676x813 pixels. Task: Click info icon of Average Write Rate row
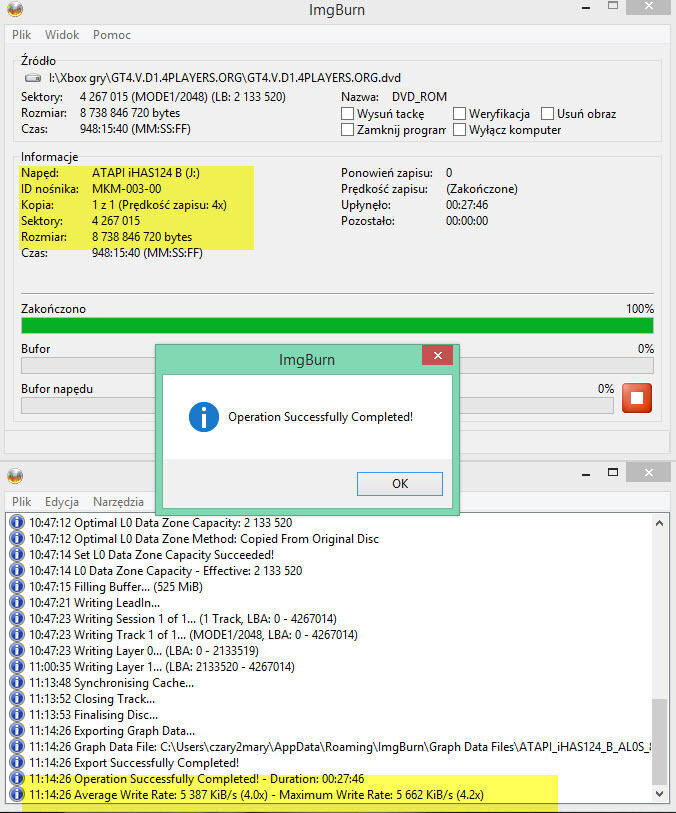17,794
